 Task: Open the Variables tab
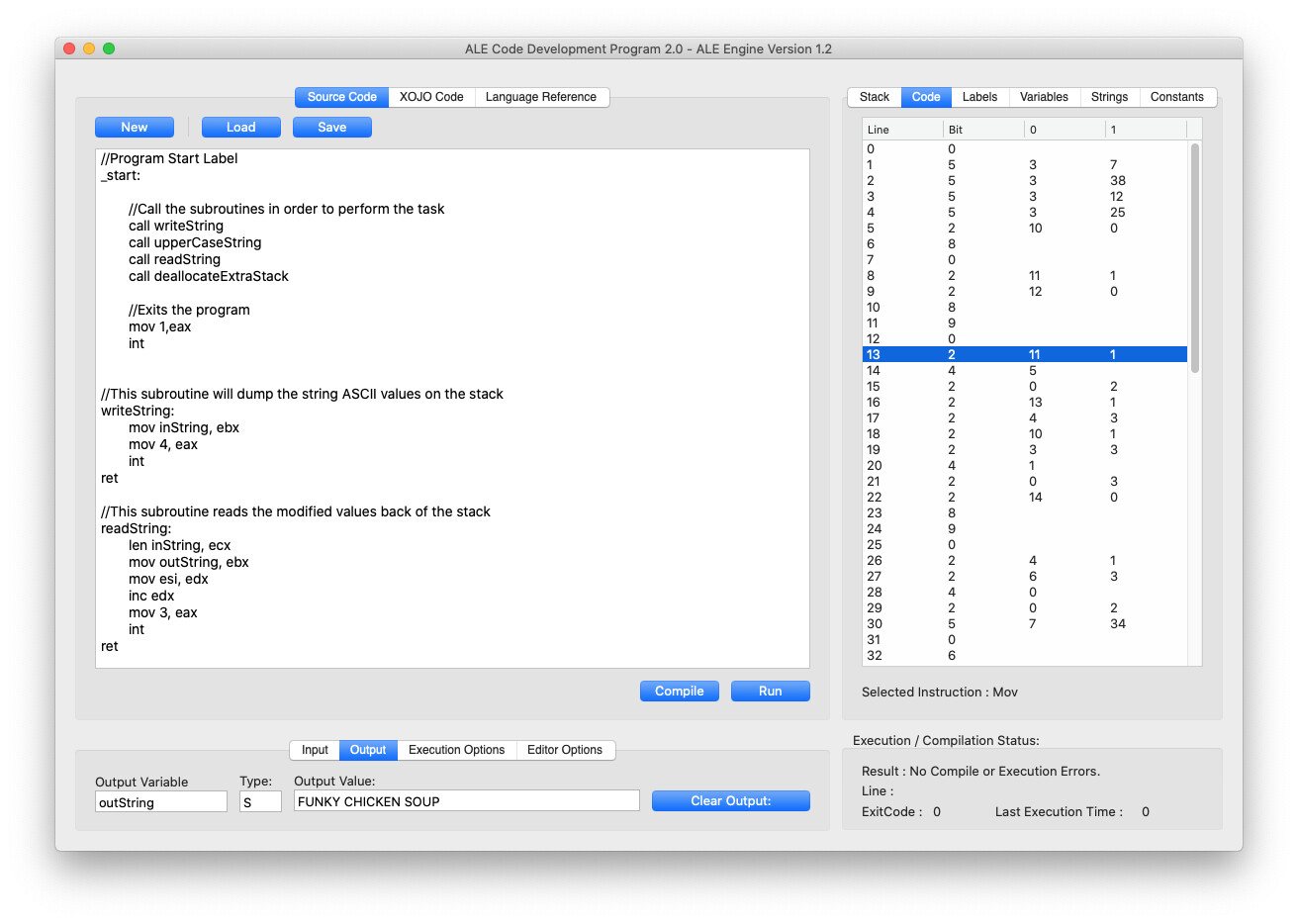pyautogui.click(x=1044, y=97)
